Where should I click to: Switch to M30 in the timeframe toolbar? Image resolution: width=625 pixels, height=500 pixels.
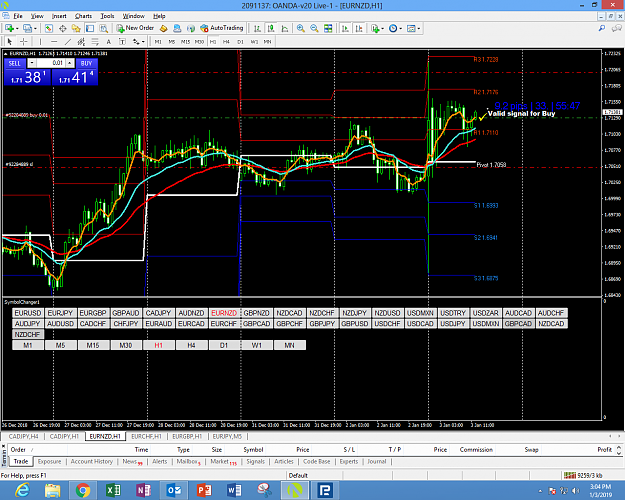(199, 41)
